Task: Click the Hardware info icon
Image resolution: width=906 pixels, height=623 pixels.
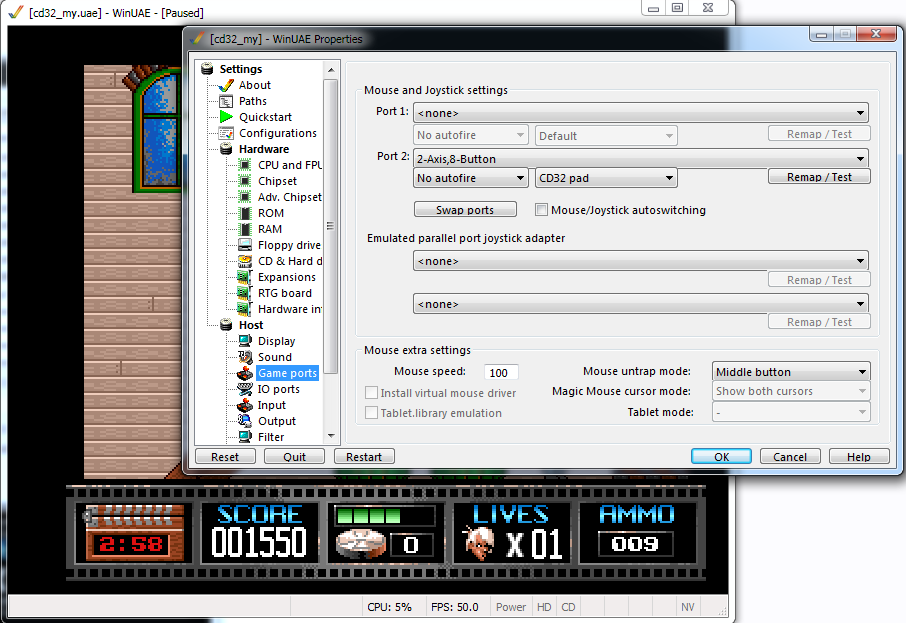Action: click(x=245, y=309)
